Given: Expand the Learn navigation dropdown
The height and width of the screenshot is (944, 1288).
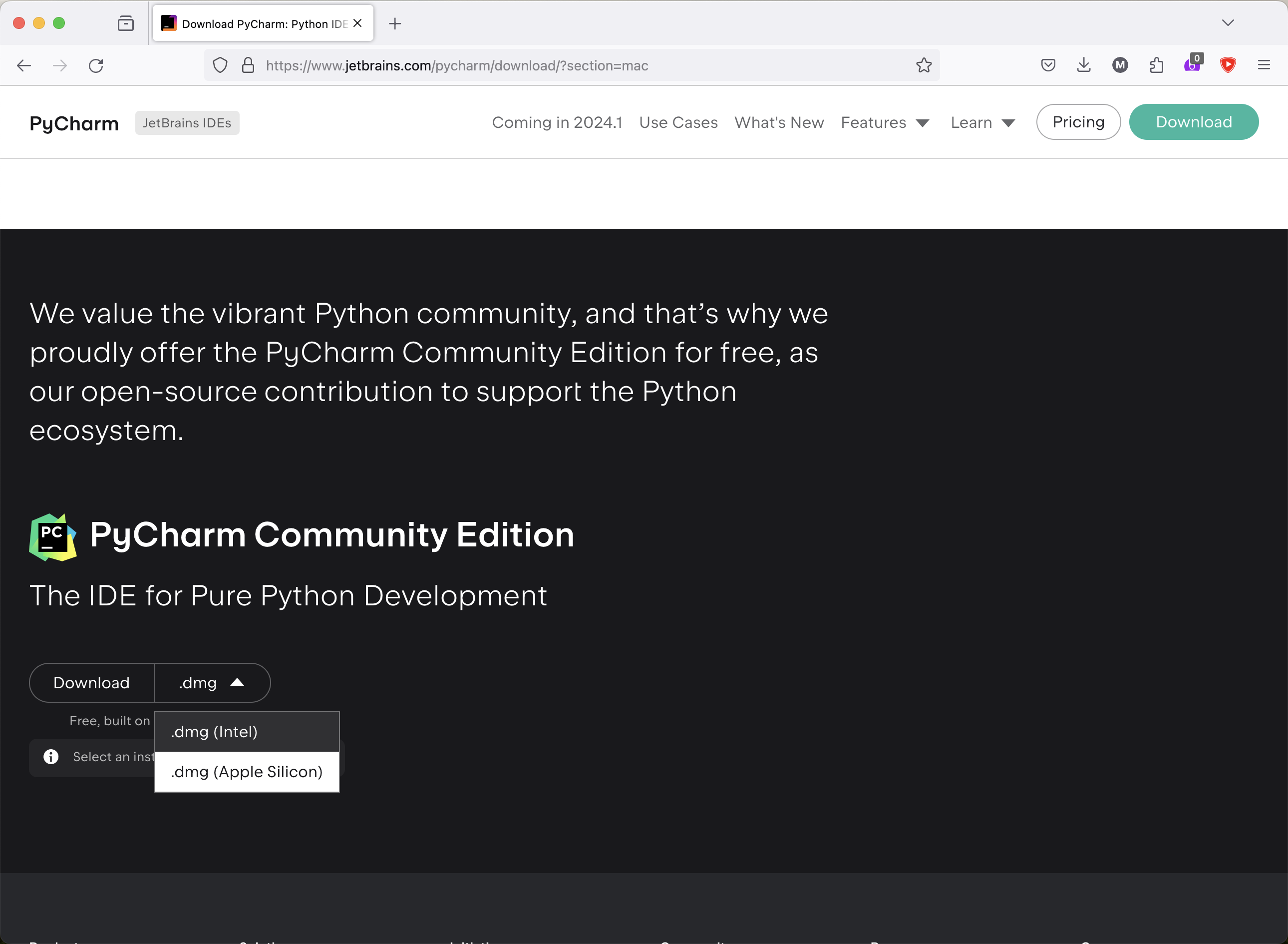Looking at the screenshot, I should click(x=982, y=122).
